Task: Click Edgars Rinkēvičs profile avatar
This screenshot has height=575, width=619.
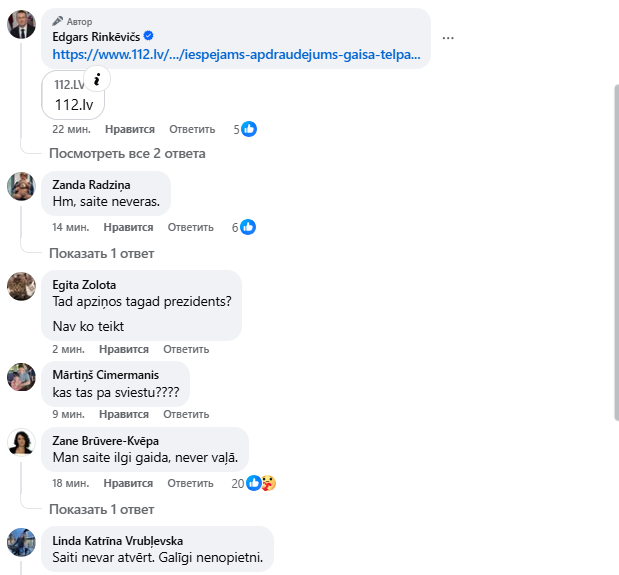Action: click(x=22, y=24)
